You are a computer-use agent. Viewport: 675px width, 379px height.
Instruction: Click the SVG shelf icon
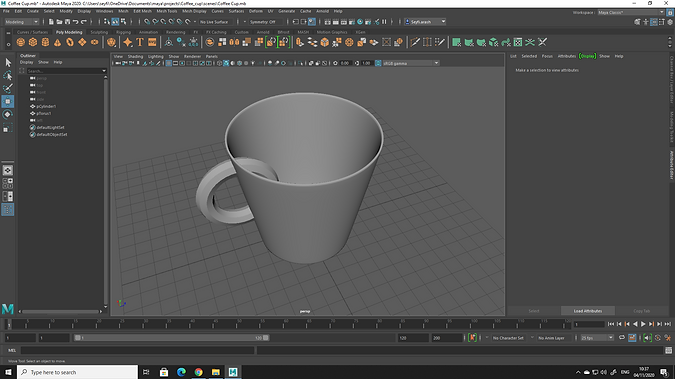click(152, 42)
